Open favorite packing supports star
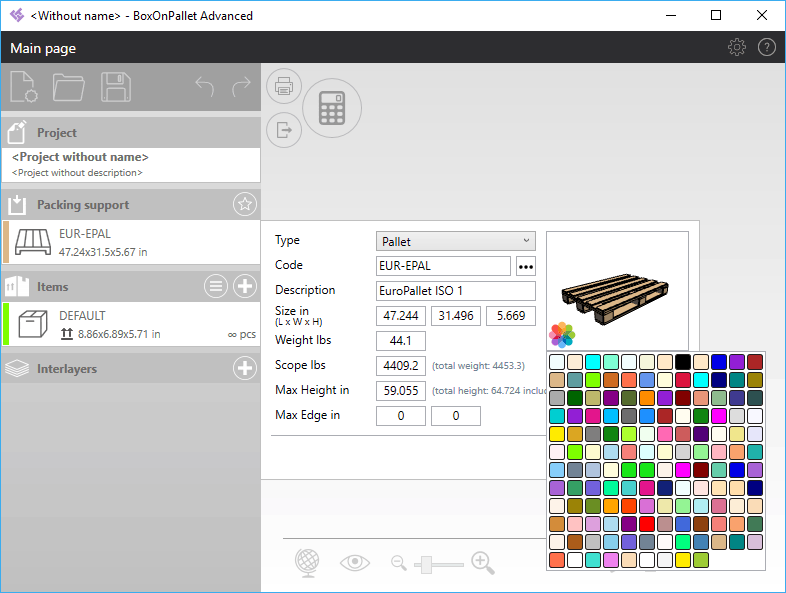The height and width of the screenshot is (593, 786). coord(245,204)
